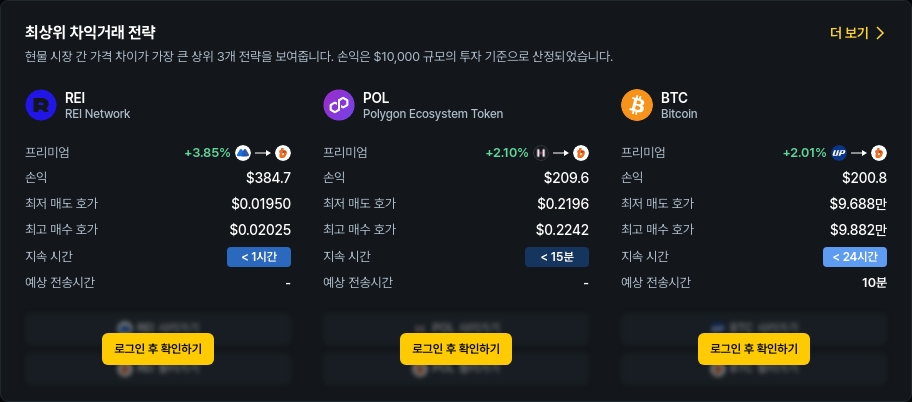The image size is (912, 402).
Task: Select the < 1시간 duration badge
Action: click(259, 257)
